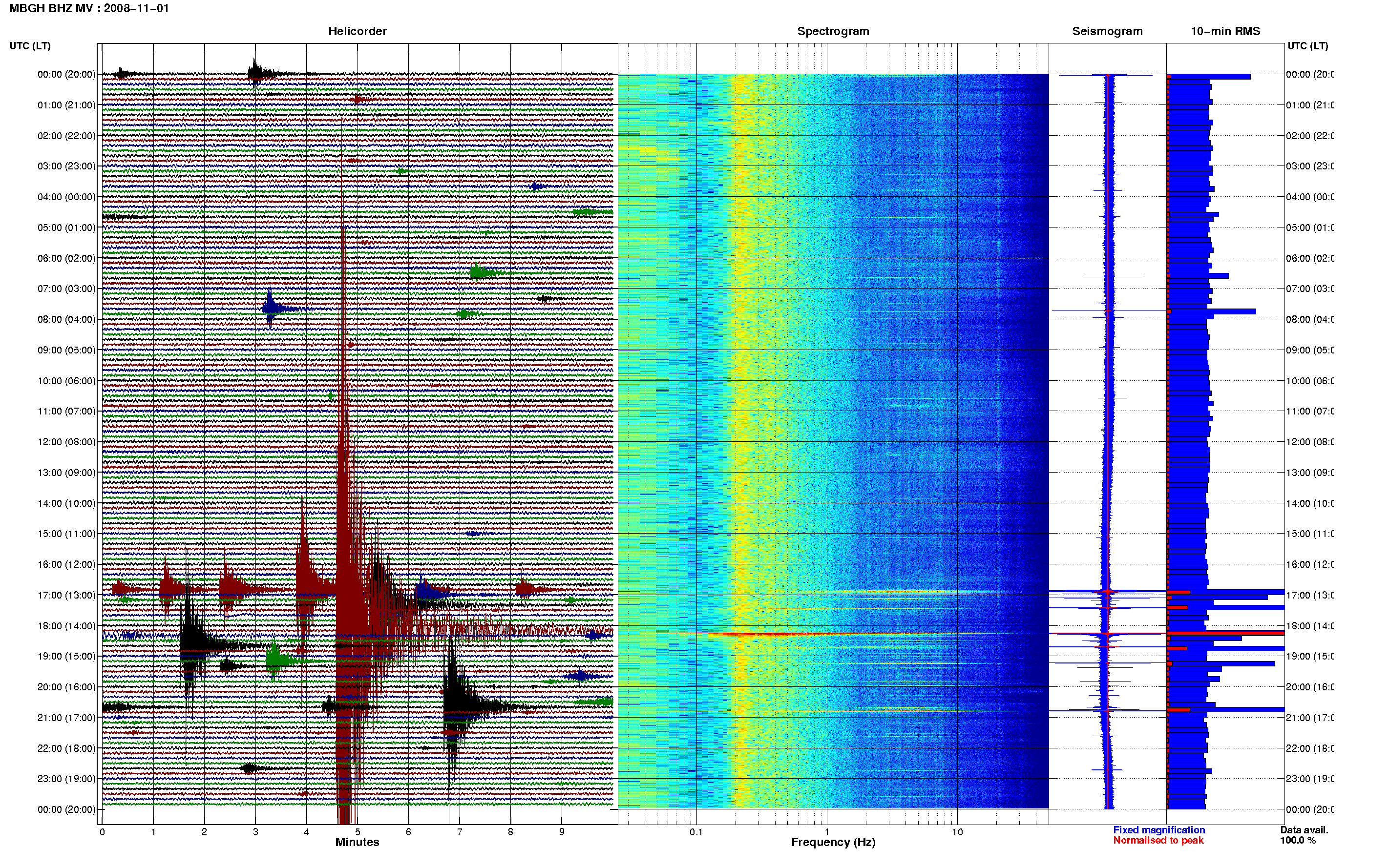
Task: Click the red 'Normalised to peak' legend text
Action: [1158, 841]
